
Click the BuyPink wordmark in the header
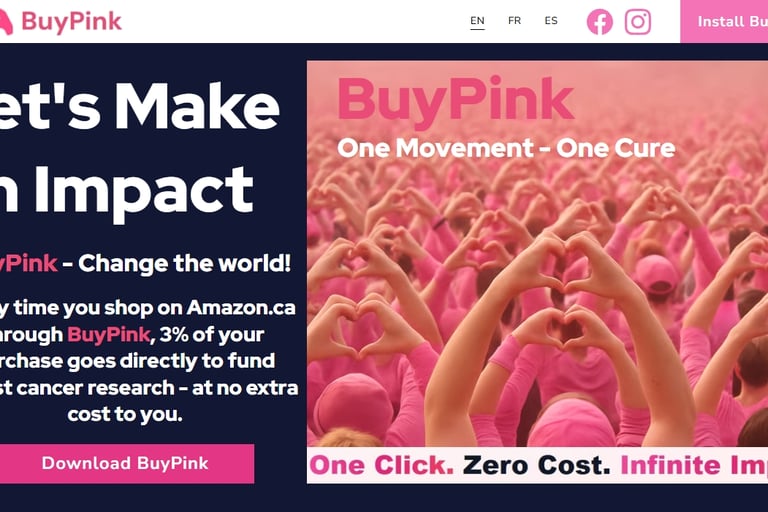72,22
